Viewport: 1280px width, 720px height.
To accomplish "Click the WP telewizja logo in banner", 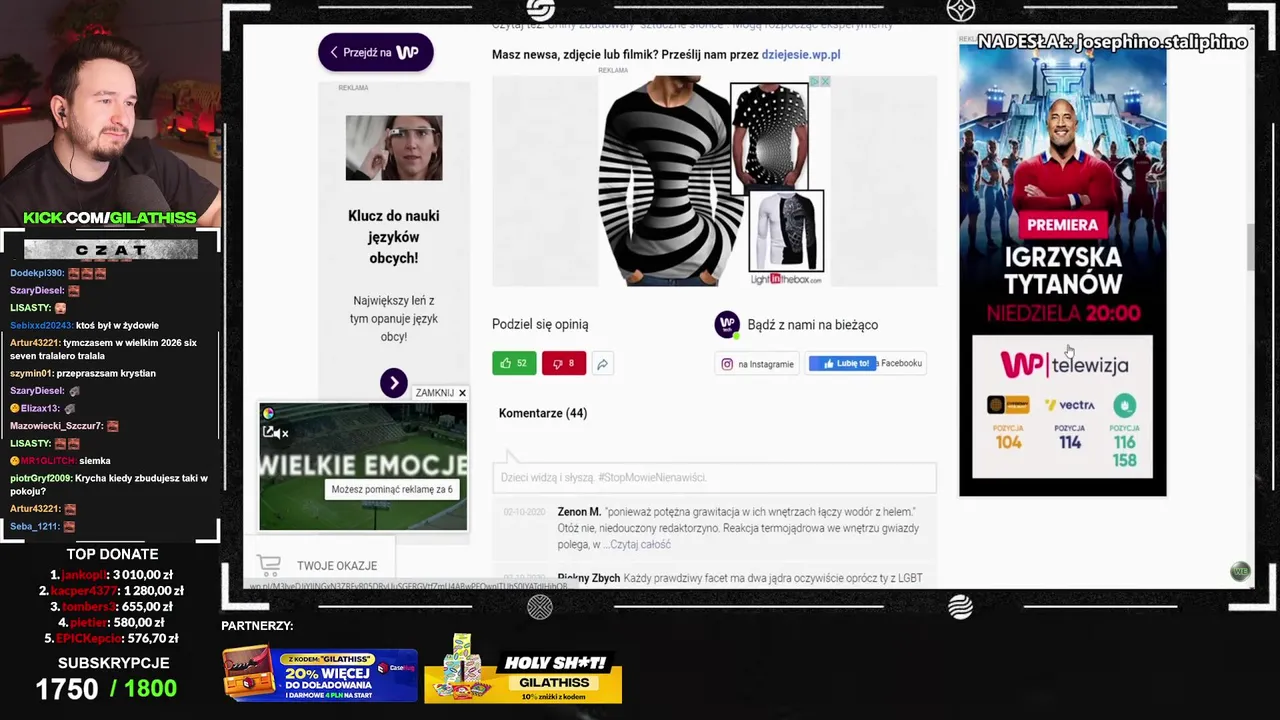I will 1064,365.
